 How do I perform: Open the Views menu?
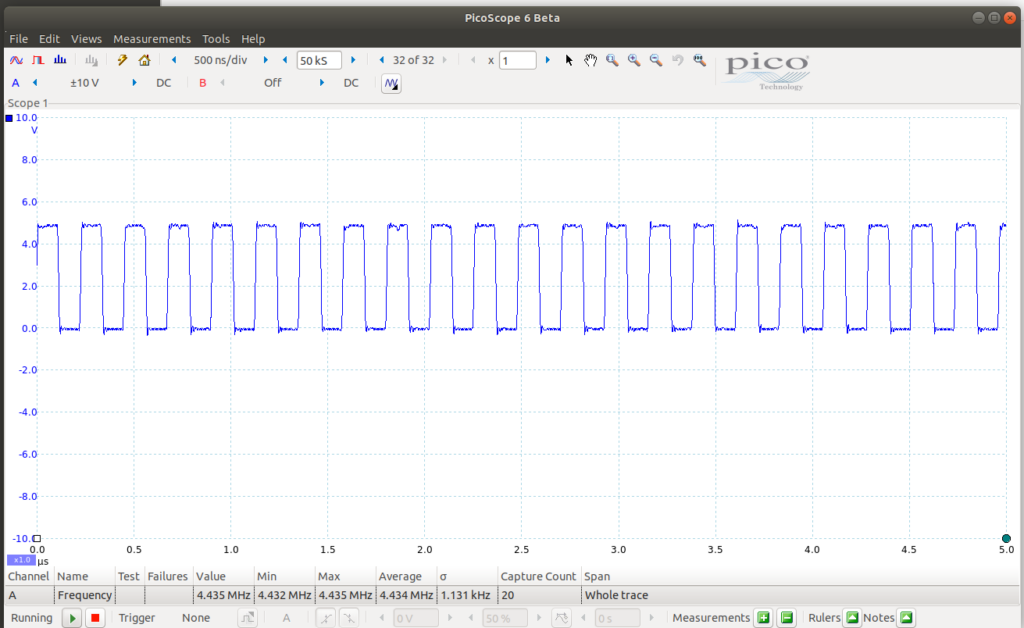[x=86, y=39]
